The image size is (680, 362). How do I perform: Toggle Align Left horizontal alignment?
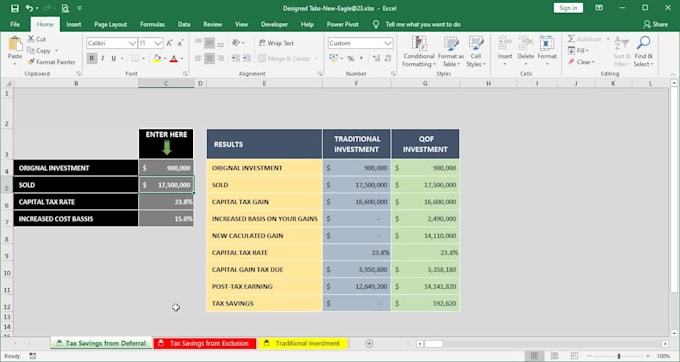point(199,58)
